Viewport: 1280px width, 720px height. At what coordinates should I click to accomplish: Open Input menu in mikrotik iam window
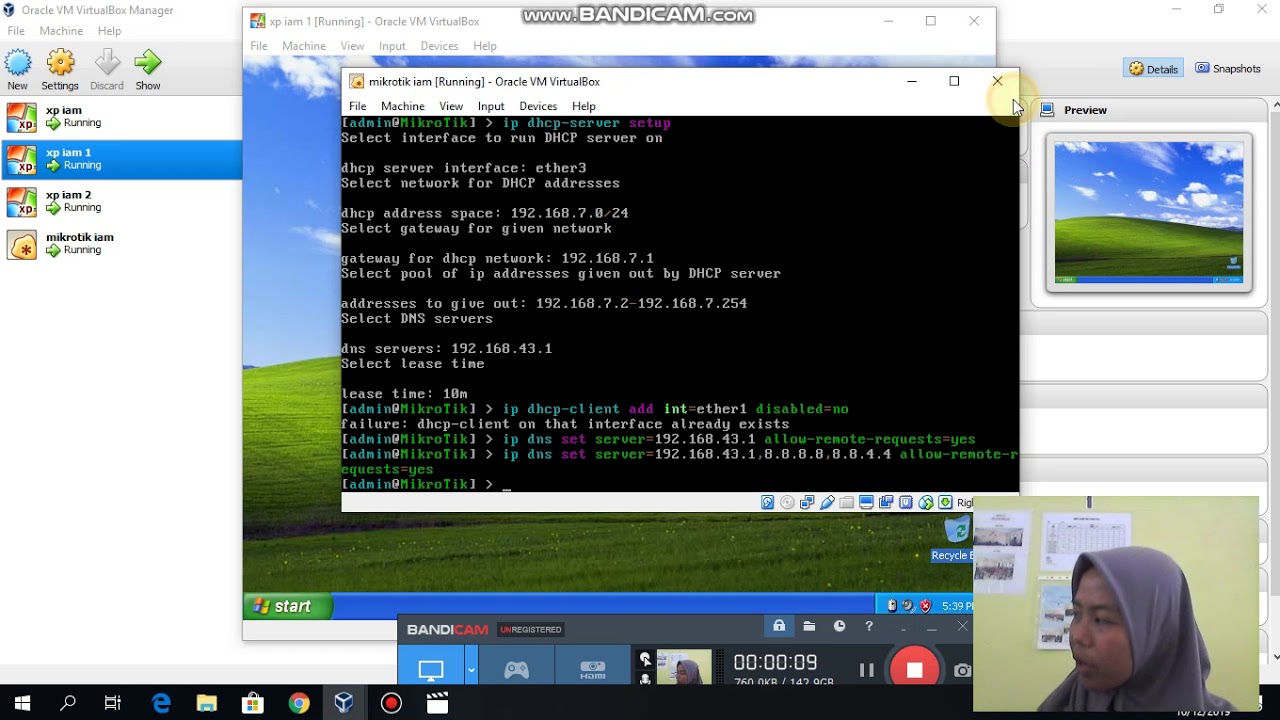[491, 106]
